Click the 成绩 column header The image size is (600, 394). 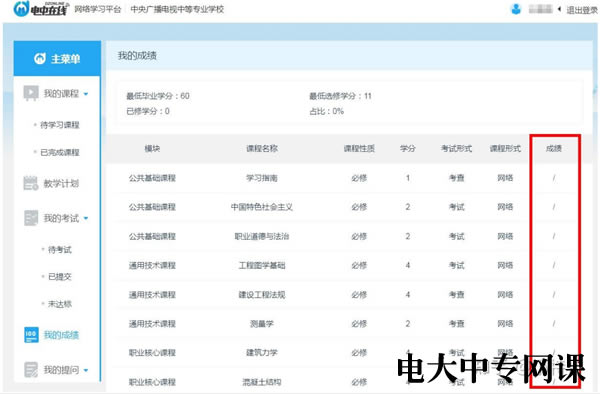(554, 148)
